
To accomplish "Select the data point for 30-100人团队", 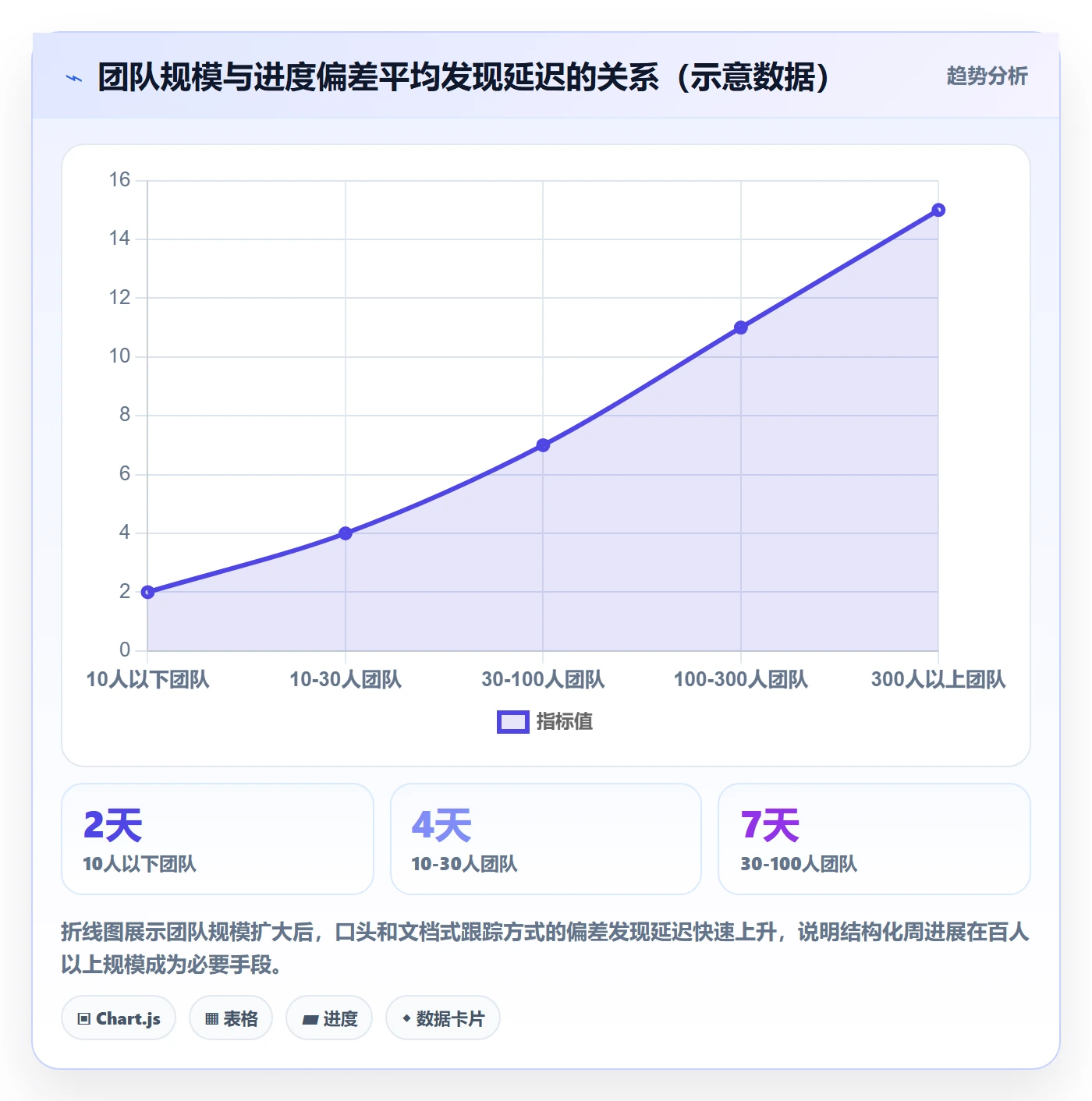I will click(x=543, y=445).
